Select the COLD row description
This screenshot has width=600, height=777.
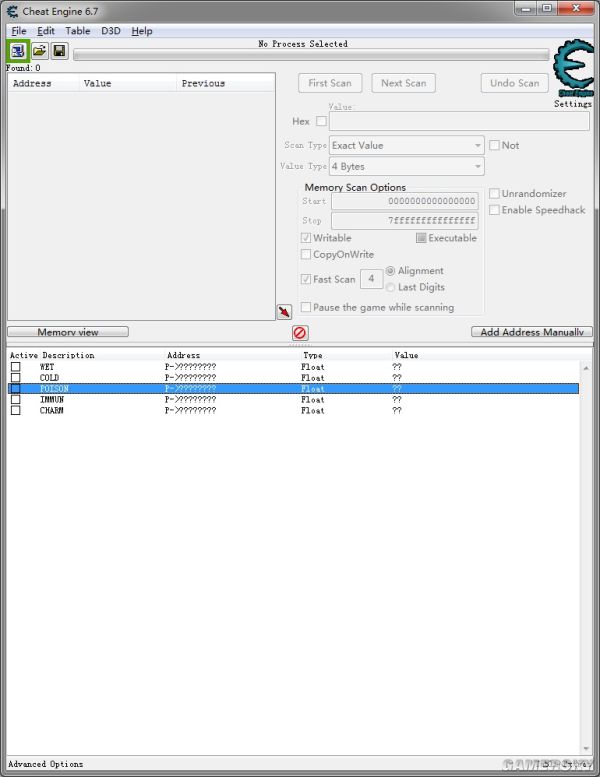coord(49,378)
